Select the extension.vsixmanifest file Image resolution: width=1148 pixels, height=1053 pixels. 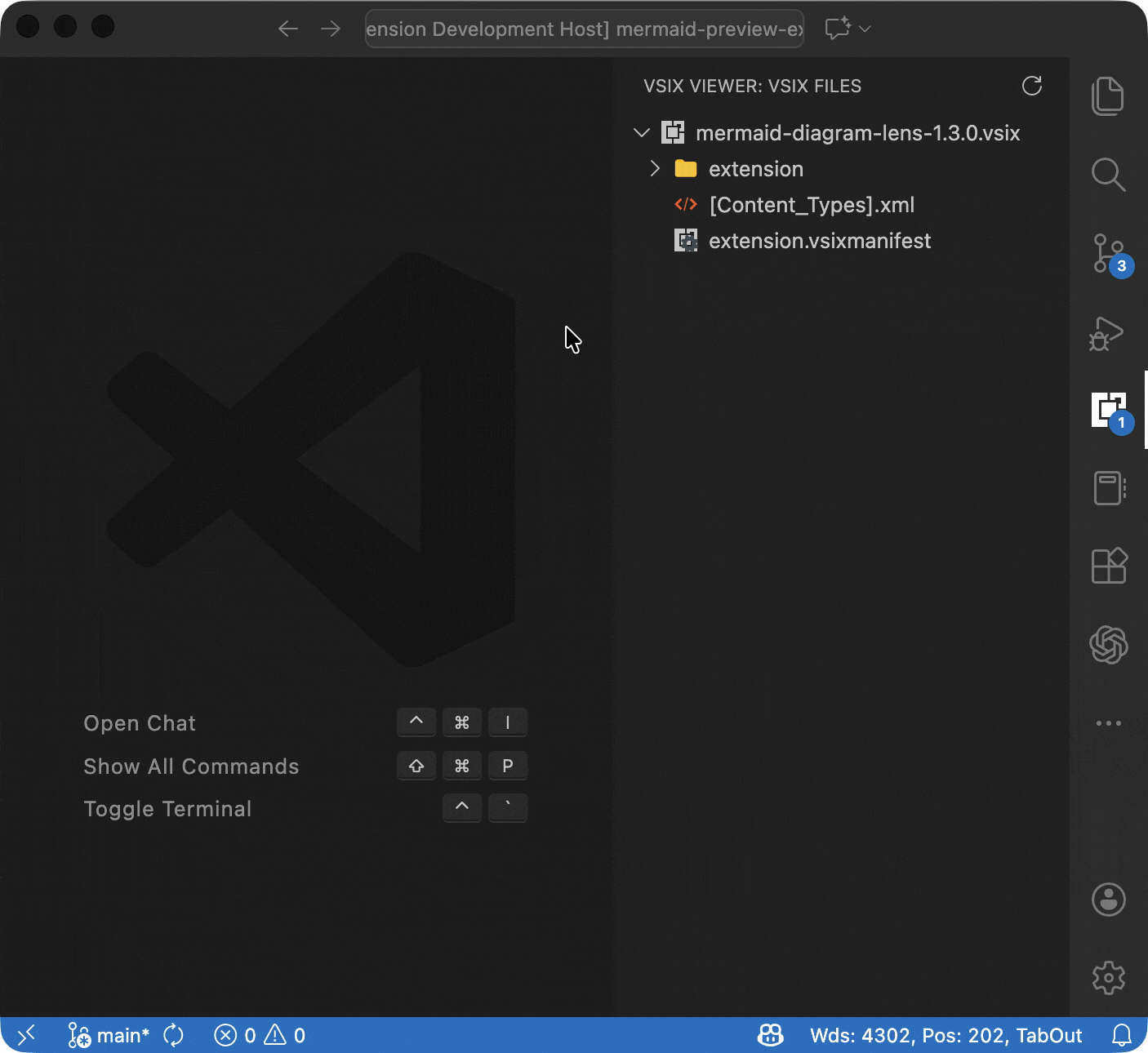click(x=819, y=240)
